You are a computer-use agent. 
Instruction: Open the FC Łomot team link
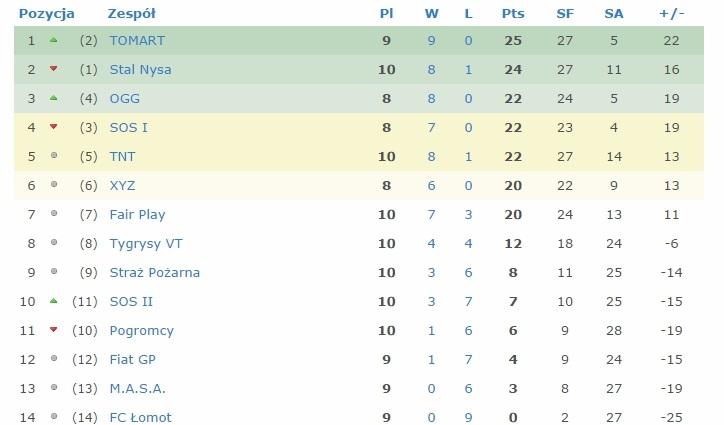pyautogui.click(x=140, y=418)
